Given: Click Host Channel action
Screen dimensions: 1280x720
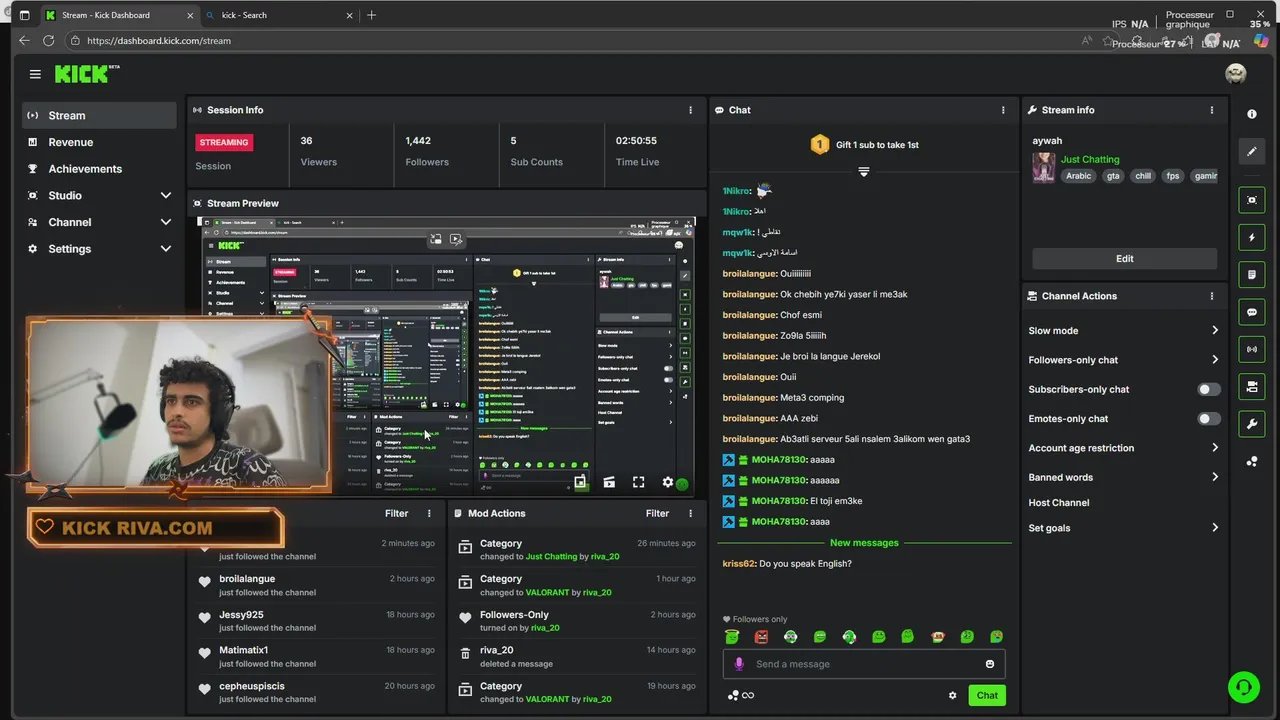Looking at the screenshot, I should (1058, 503).
